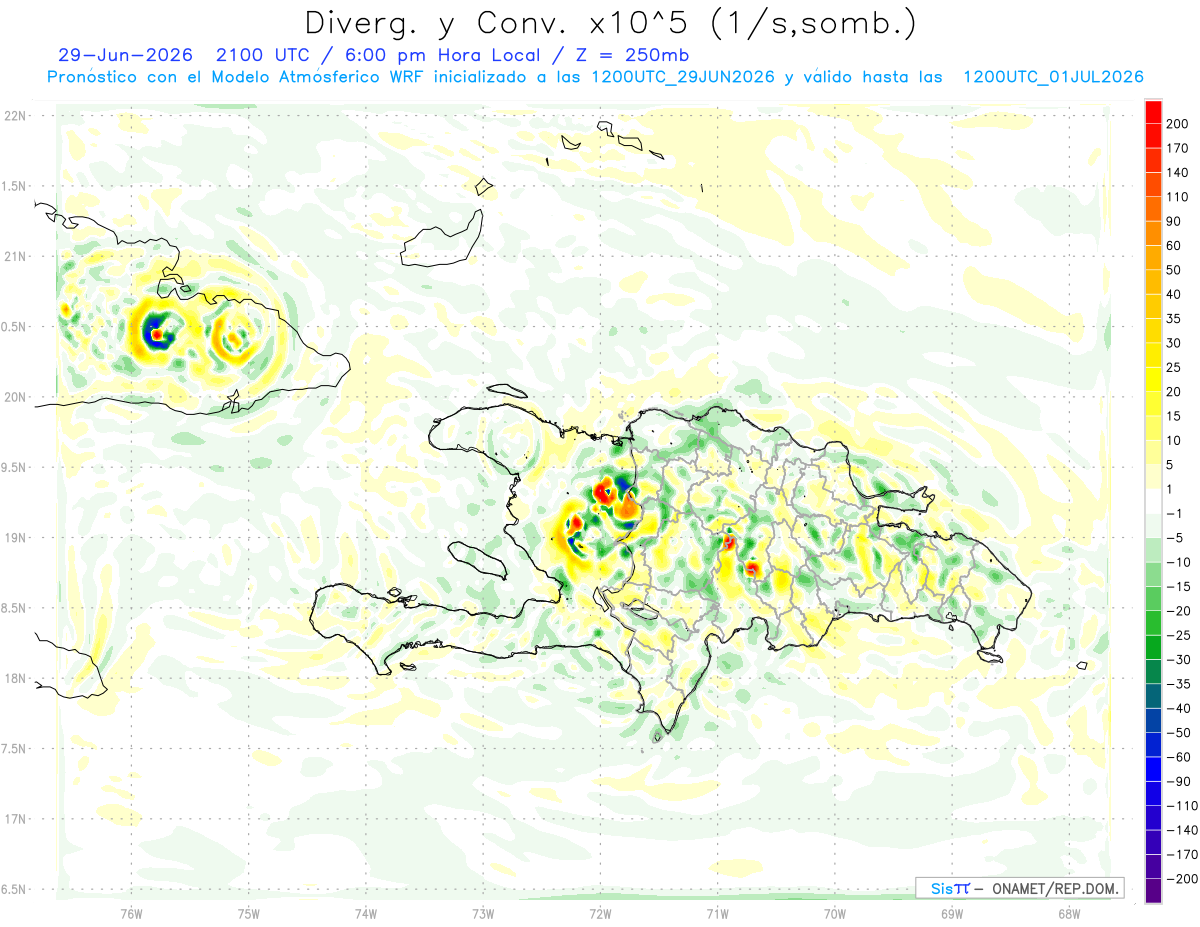The height and width of the screenshot is (927, 1200).
Task: Click the color bar label '-170'
Action: pos(1181,854)
